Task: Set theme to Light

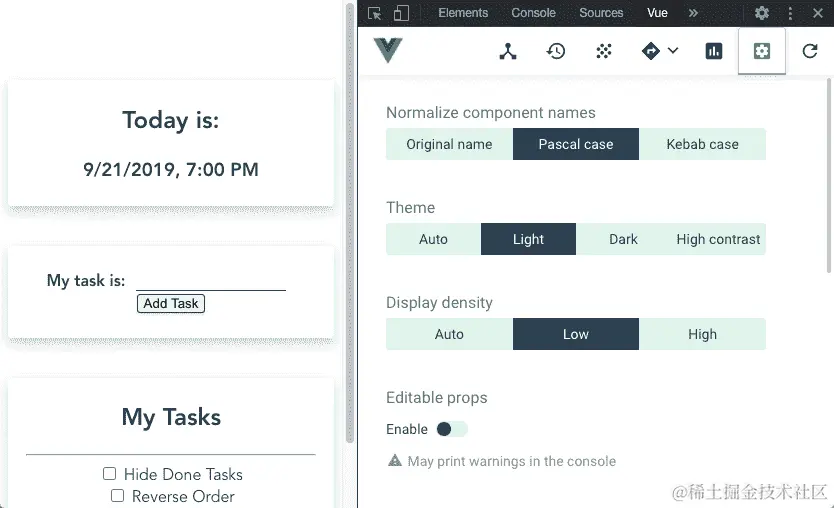Action: 528,239
